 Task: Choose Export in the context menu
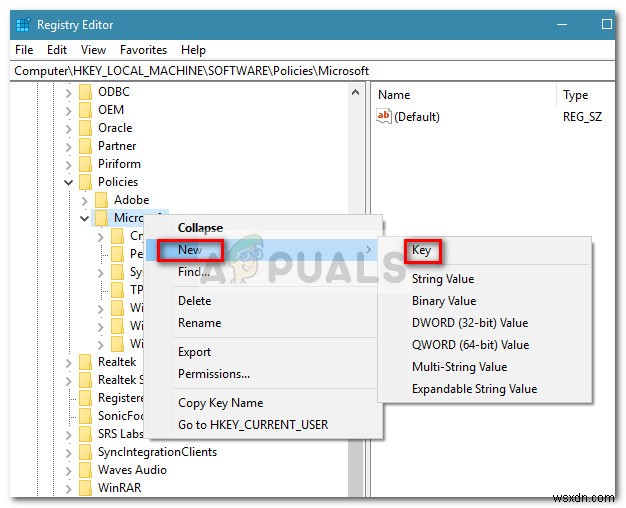click(263, 352)
